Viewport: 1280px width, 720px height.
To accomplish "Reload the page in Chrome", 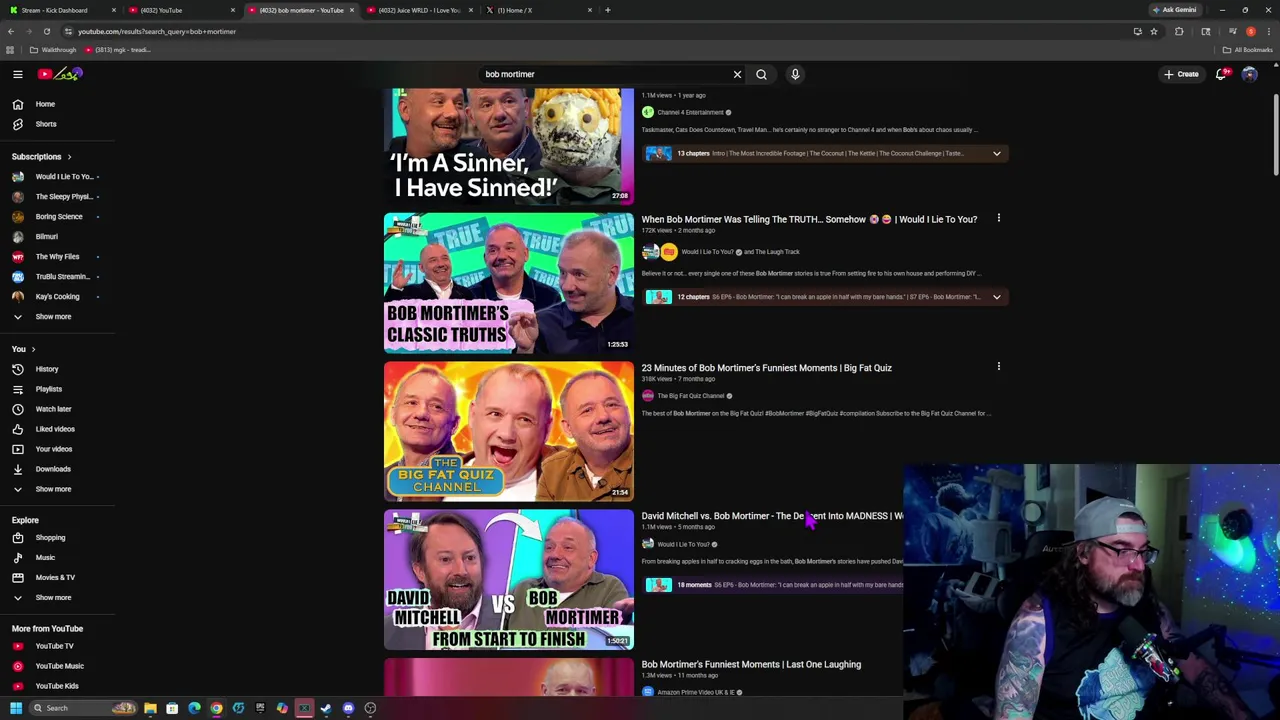I will 46,31.
